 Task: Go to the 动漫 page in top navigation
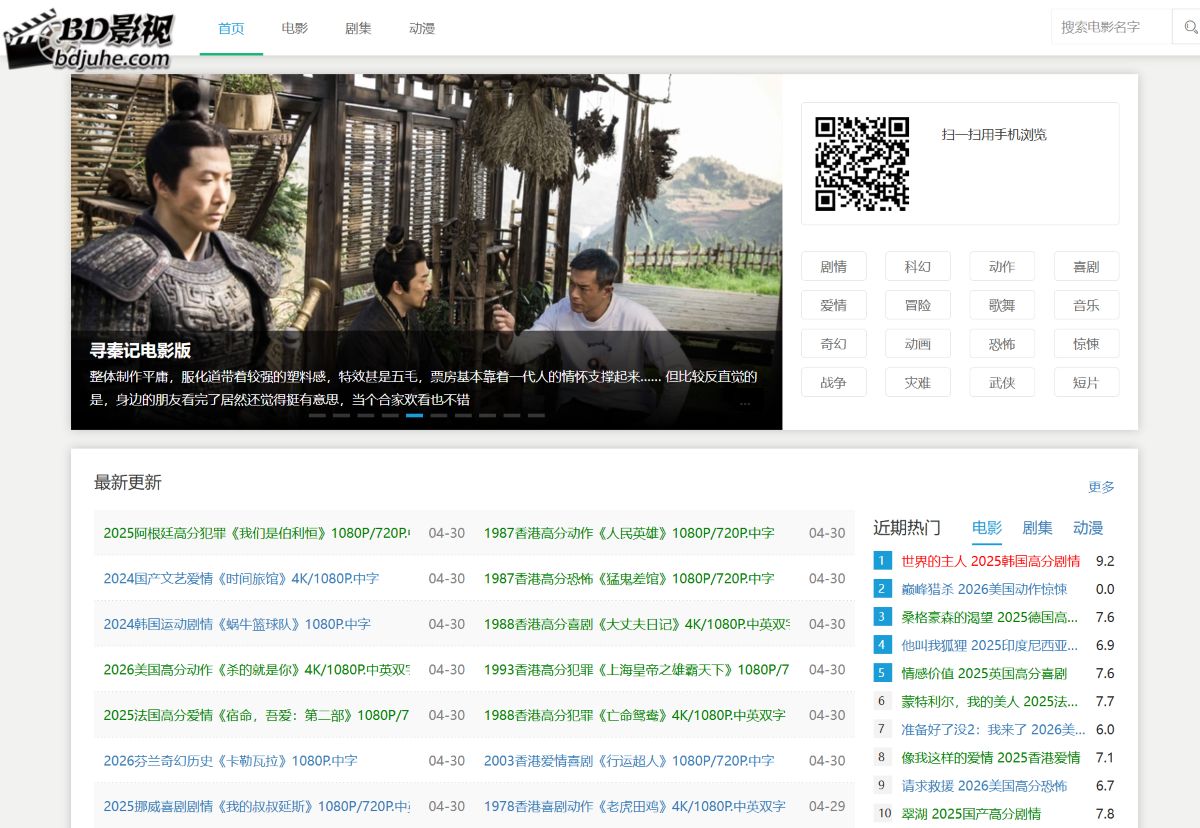pos(422,28)
